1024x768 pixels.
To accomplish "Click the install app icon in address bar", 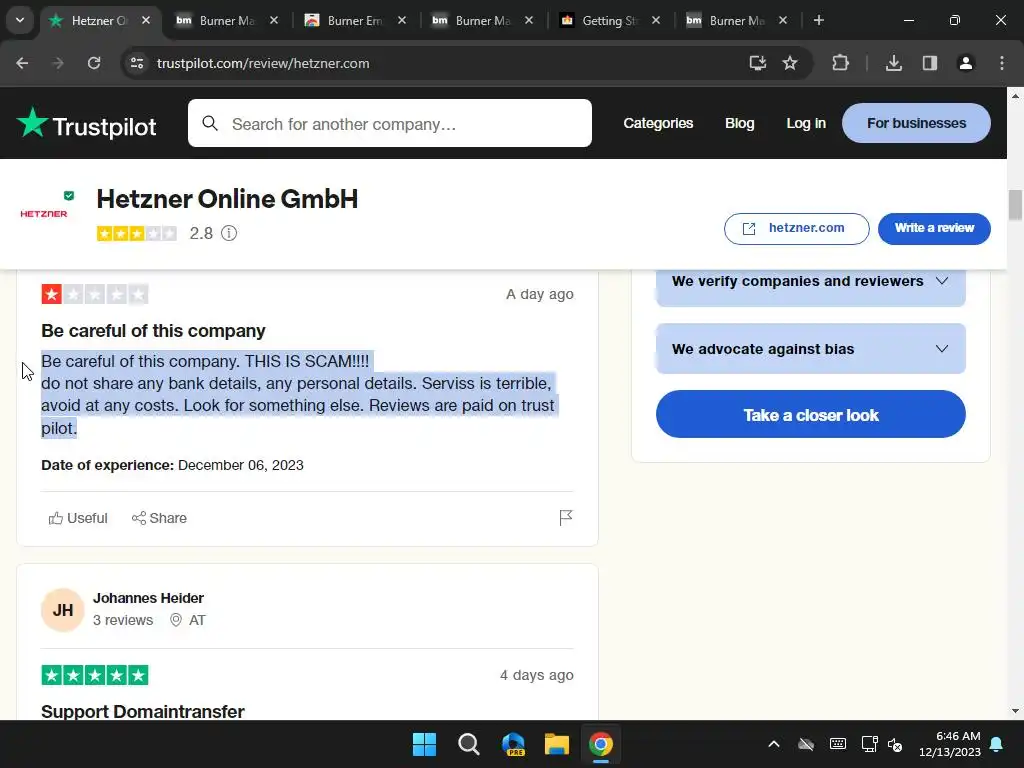I will coord(758,63).
